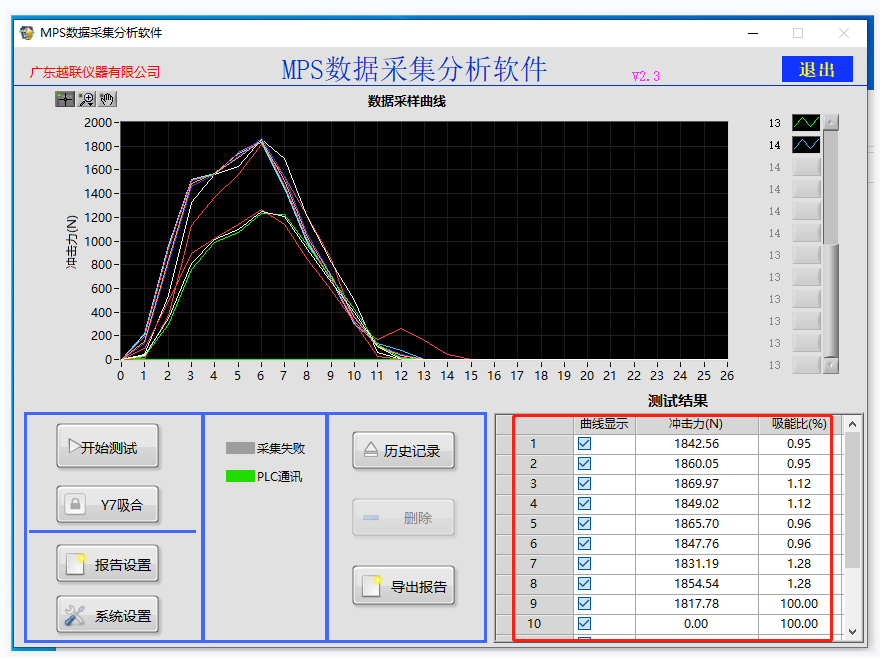Select impact force cell showing 1869.97
The image size is (880, 658).
pyautogui.click(x=696, y=483)
